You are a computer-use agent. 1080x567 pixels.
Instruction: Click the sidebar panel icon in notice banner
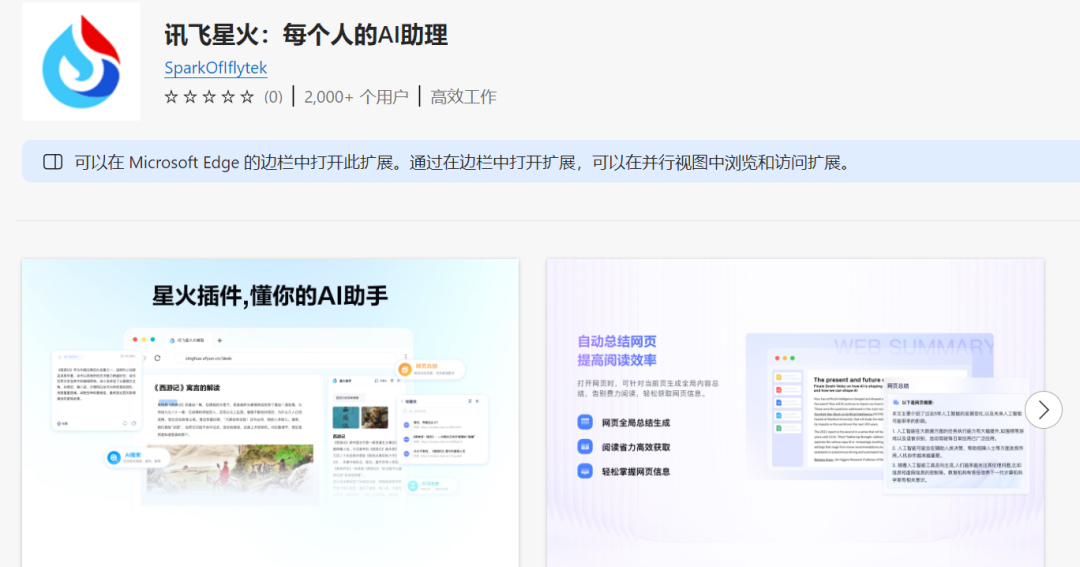(53, 162)
